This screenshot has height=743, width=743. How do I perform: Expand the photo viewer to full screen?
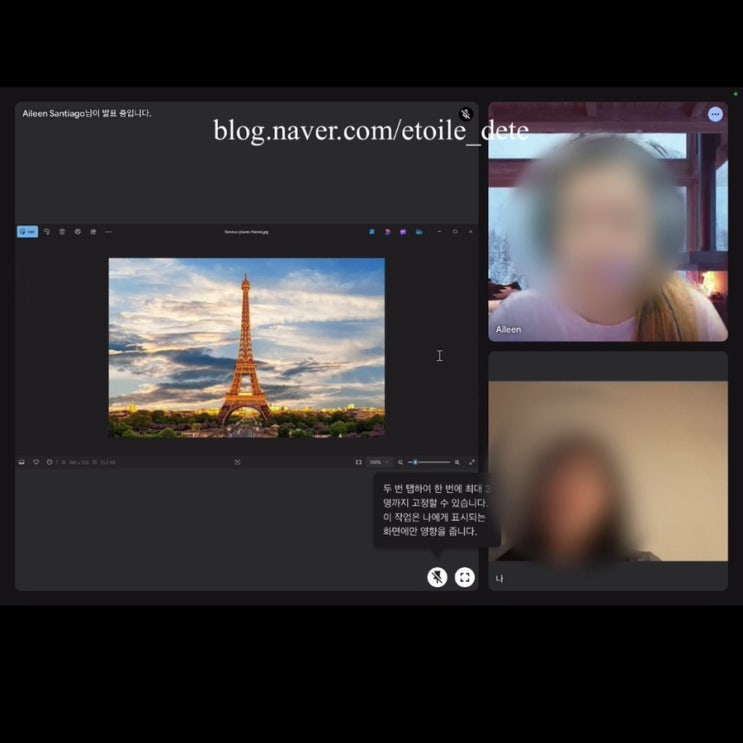(472, 462)
